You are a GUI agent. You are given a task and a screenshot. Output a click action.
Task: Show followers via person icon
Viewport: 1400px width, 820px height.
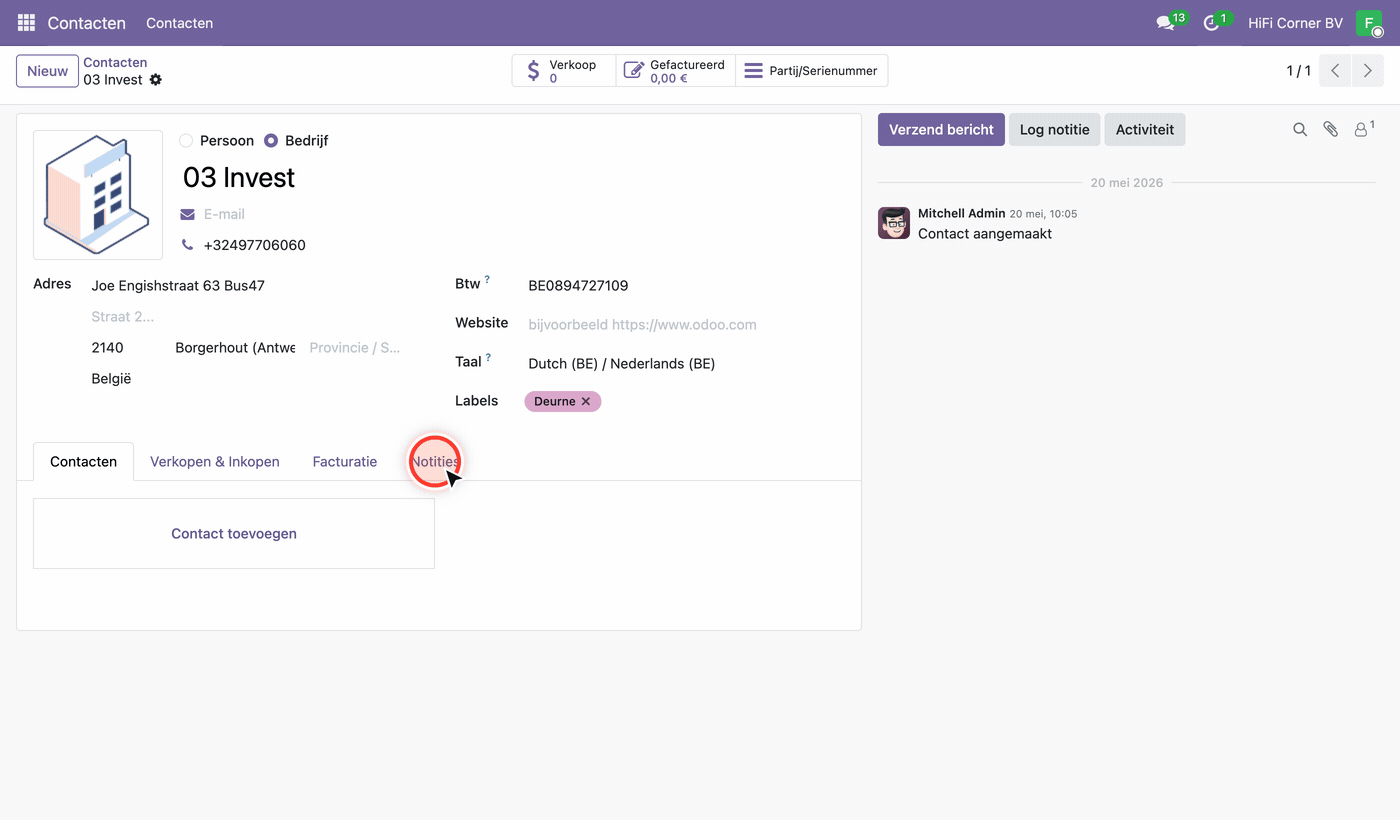click(1363, 129)
